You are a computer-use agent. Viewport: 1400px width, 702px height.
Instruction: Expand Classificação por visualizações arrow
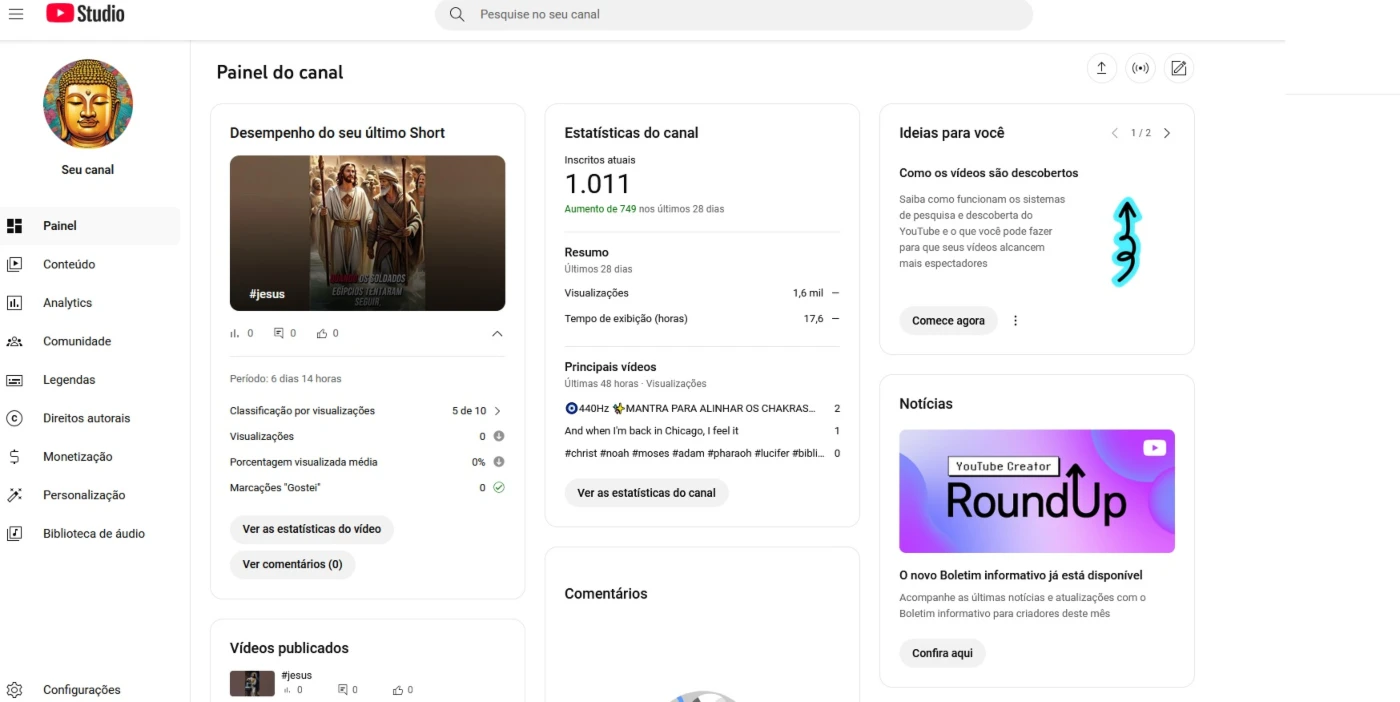pyautogui.click(x=498, y=411)
